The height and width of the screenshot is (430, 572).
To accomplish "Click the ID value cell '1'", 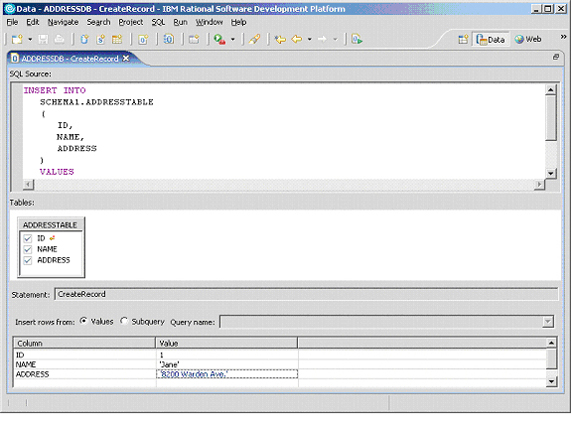I will coord(227,355).
